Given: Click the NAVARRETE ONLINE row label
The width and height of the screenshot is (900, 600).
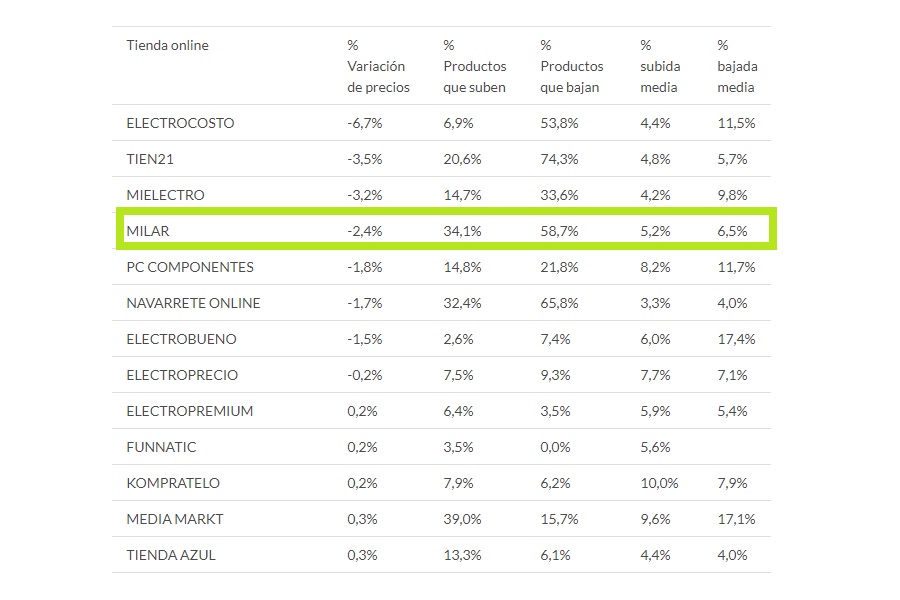Looking at the screenshot, I should click(193, 303).
